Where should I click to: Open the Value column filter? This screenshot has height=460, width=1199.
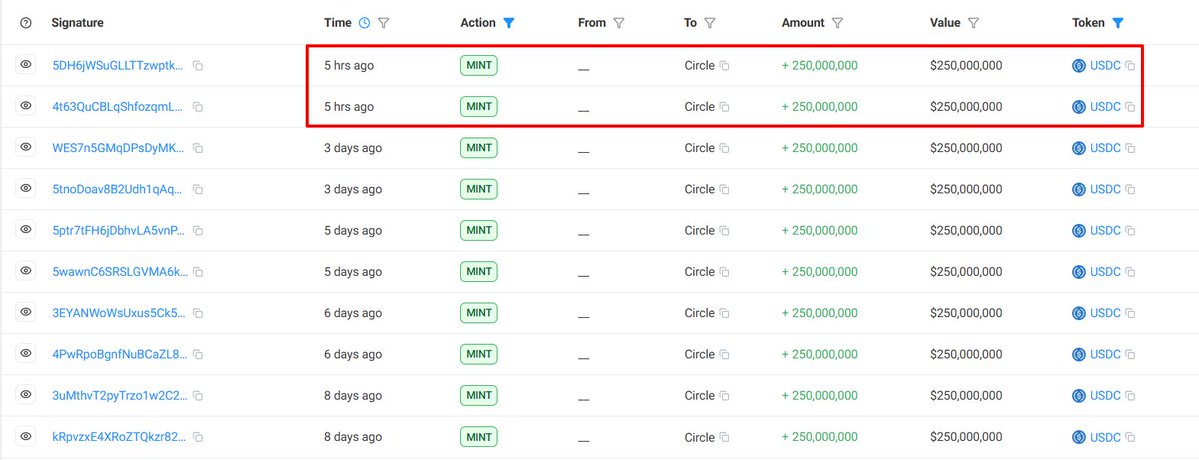pyautogui.click(x=973, y=23)
